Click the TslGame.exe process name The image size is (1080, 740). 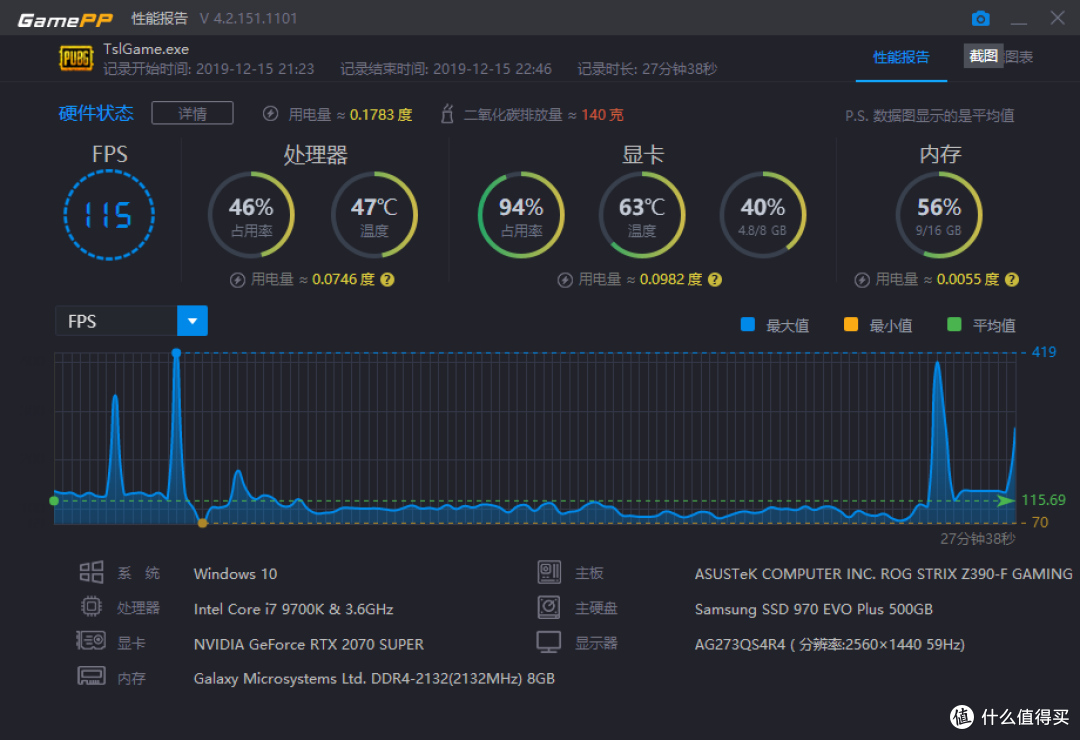tap(146, 49)
